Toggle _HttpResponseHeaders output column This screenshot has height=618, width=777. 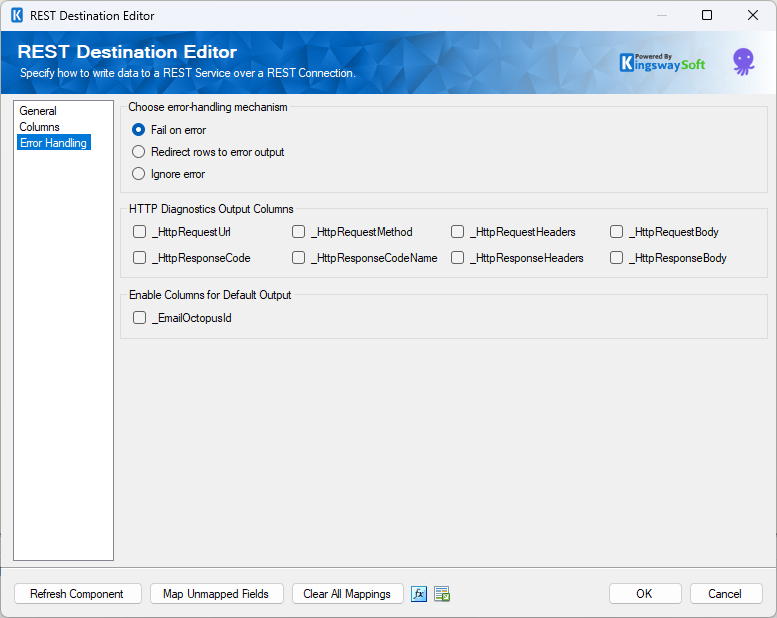tap(457, 258)
